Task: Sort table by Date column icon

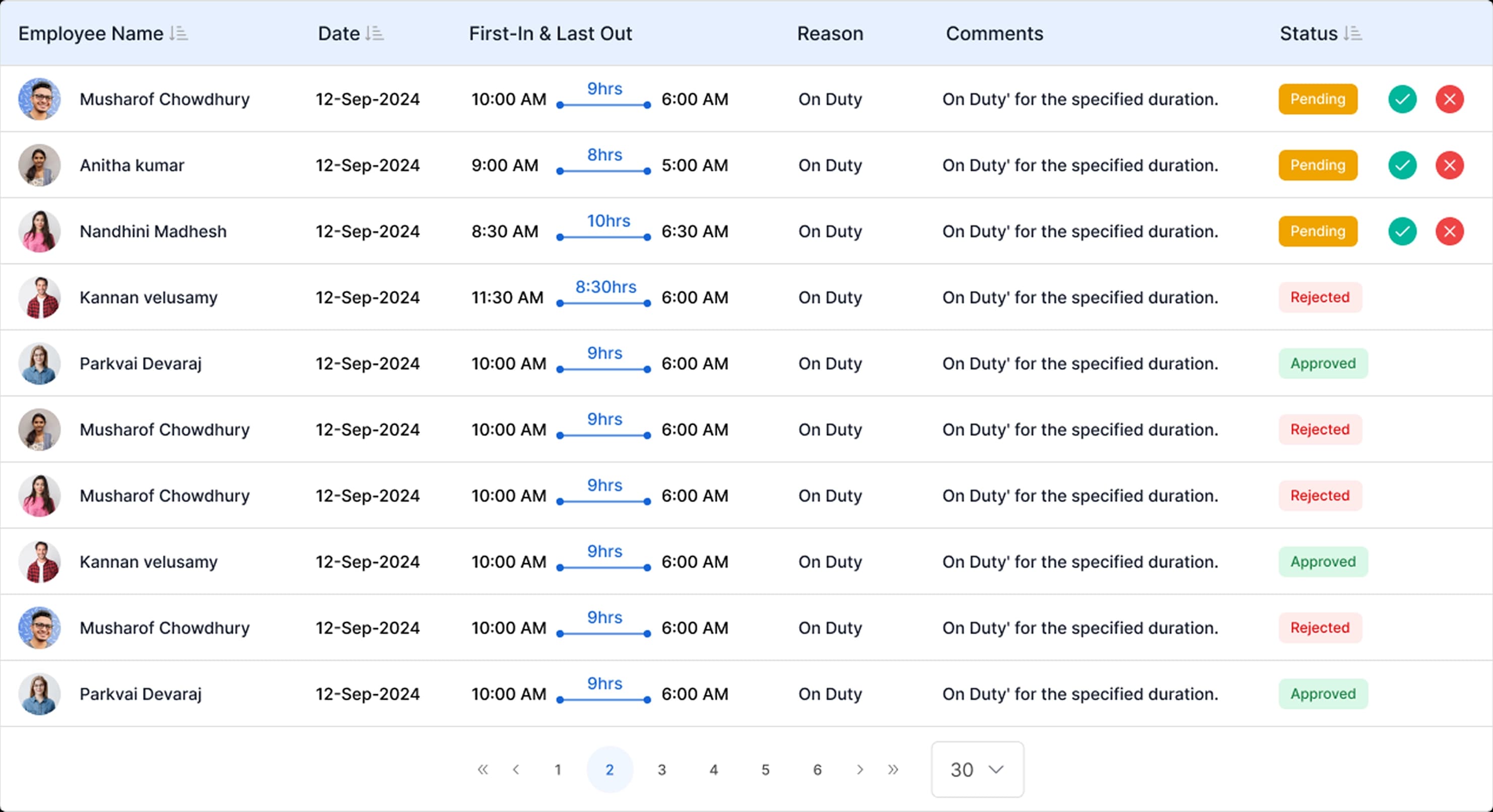Action: point(374,34)
